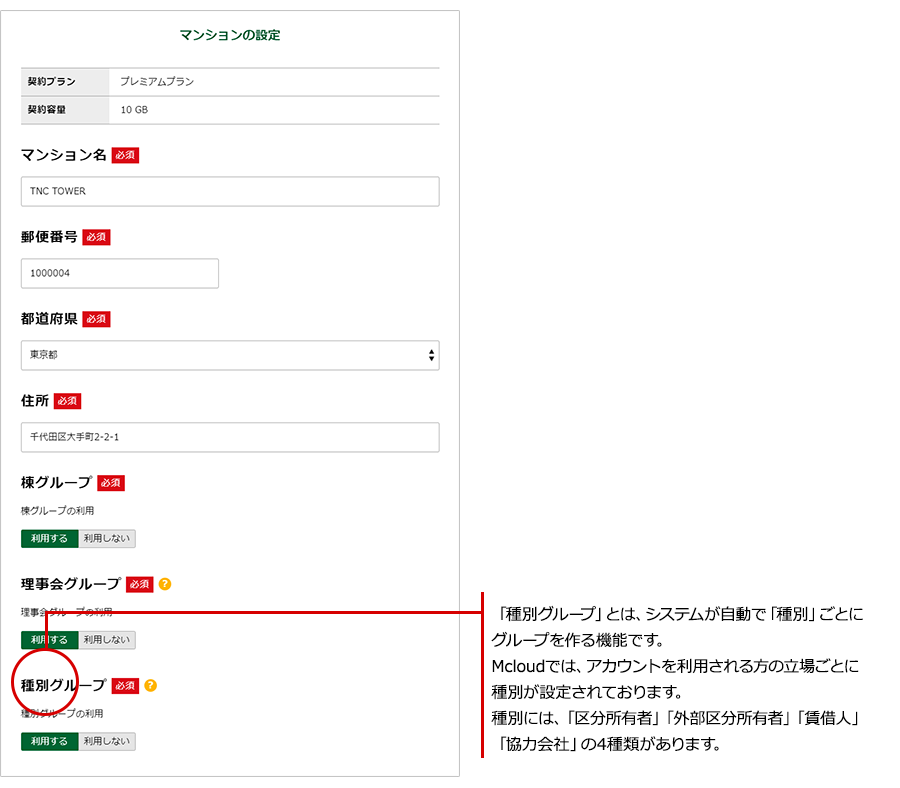Enable 利用する under 棟グループの利用
900x788 pixels.
tap(49, 538)
